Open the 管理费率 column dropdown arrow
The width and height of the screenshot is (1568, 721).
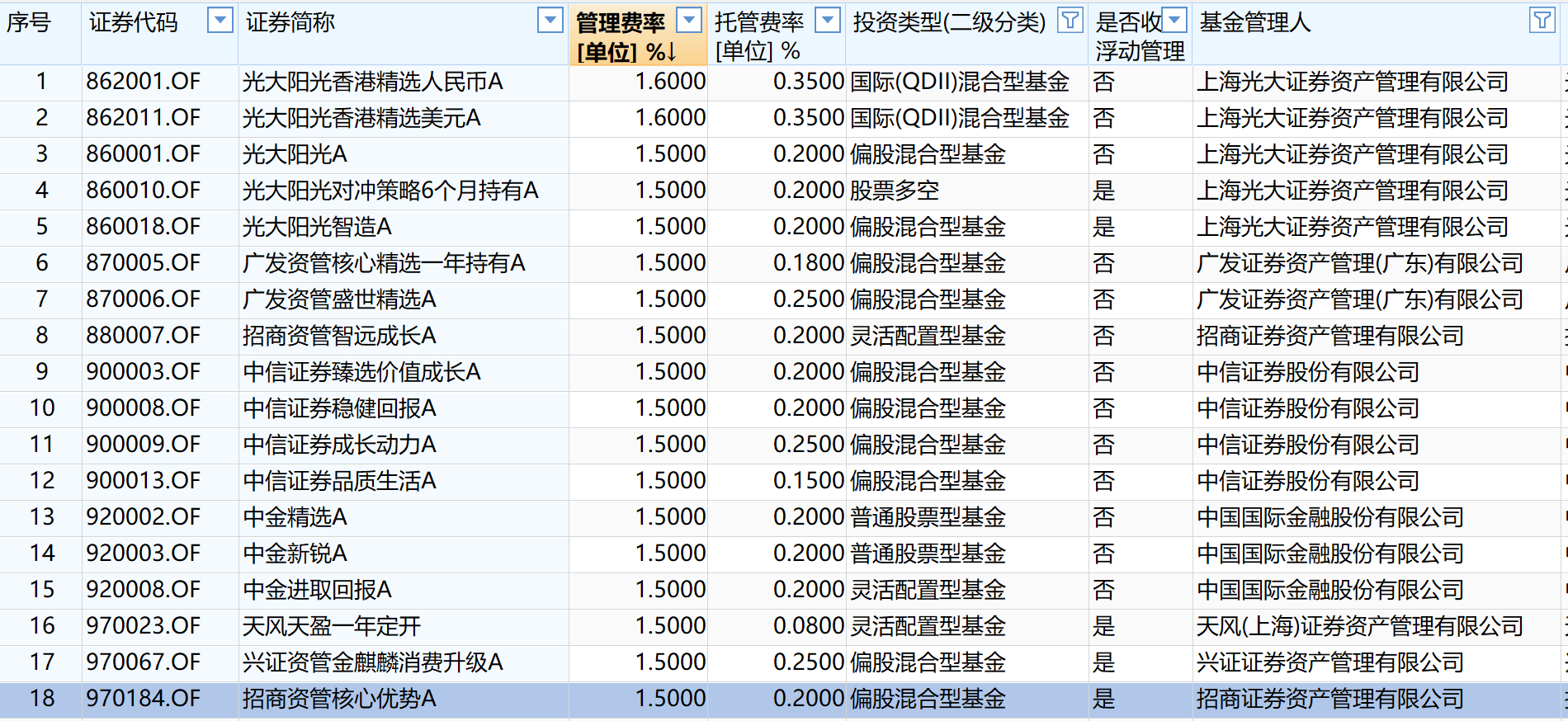689,21
